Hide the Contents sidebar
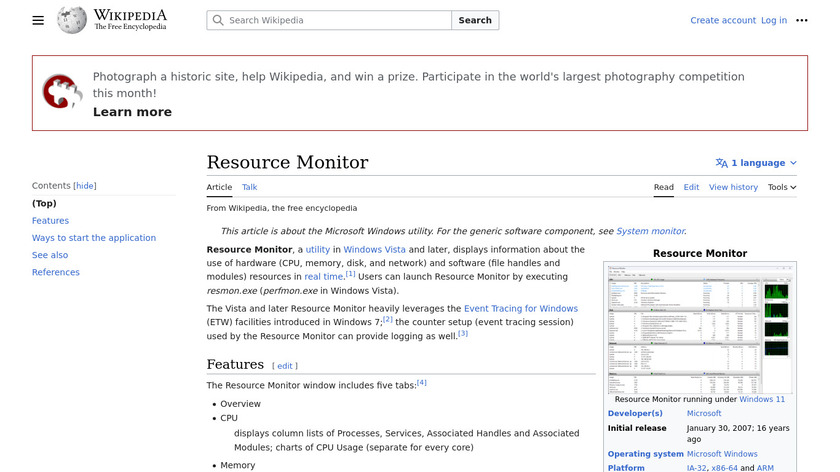Image resolution: width=840 pixels, height=472 pixels. tap(86, 186)
